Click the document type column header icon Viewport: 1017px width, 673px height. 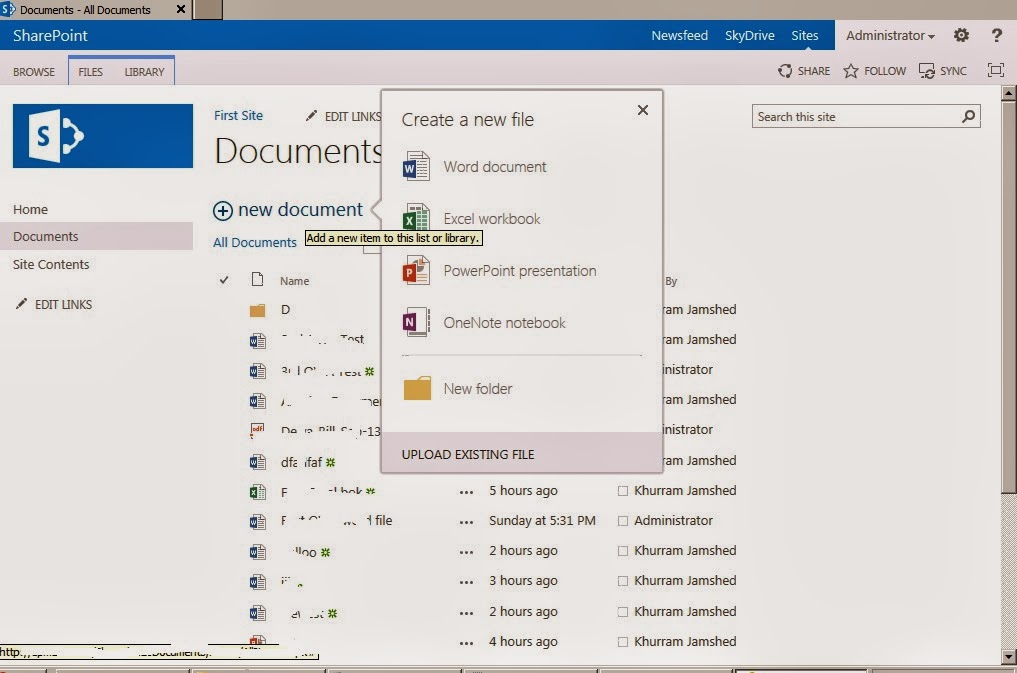[x=257, y=279]
